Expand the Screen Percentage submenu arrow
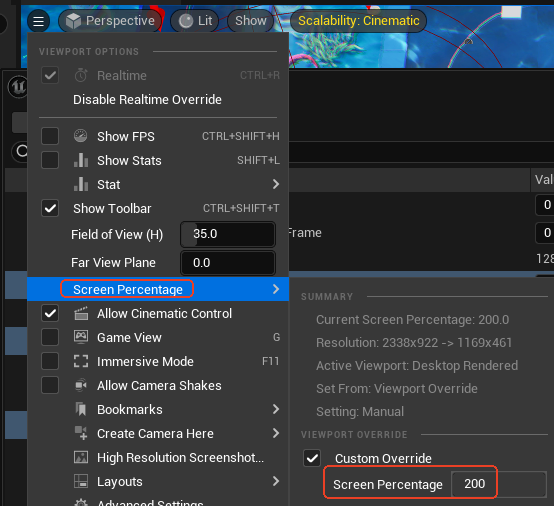This screenshot has height=506, width=554. click(276, 289)
